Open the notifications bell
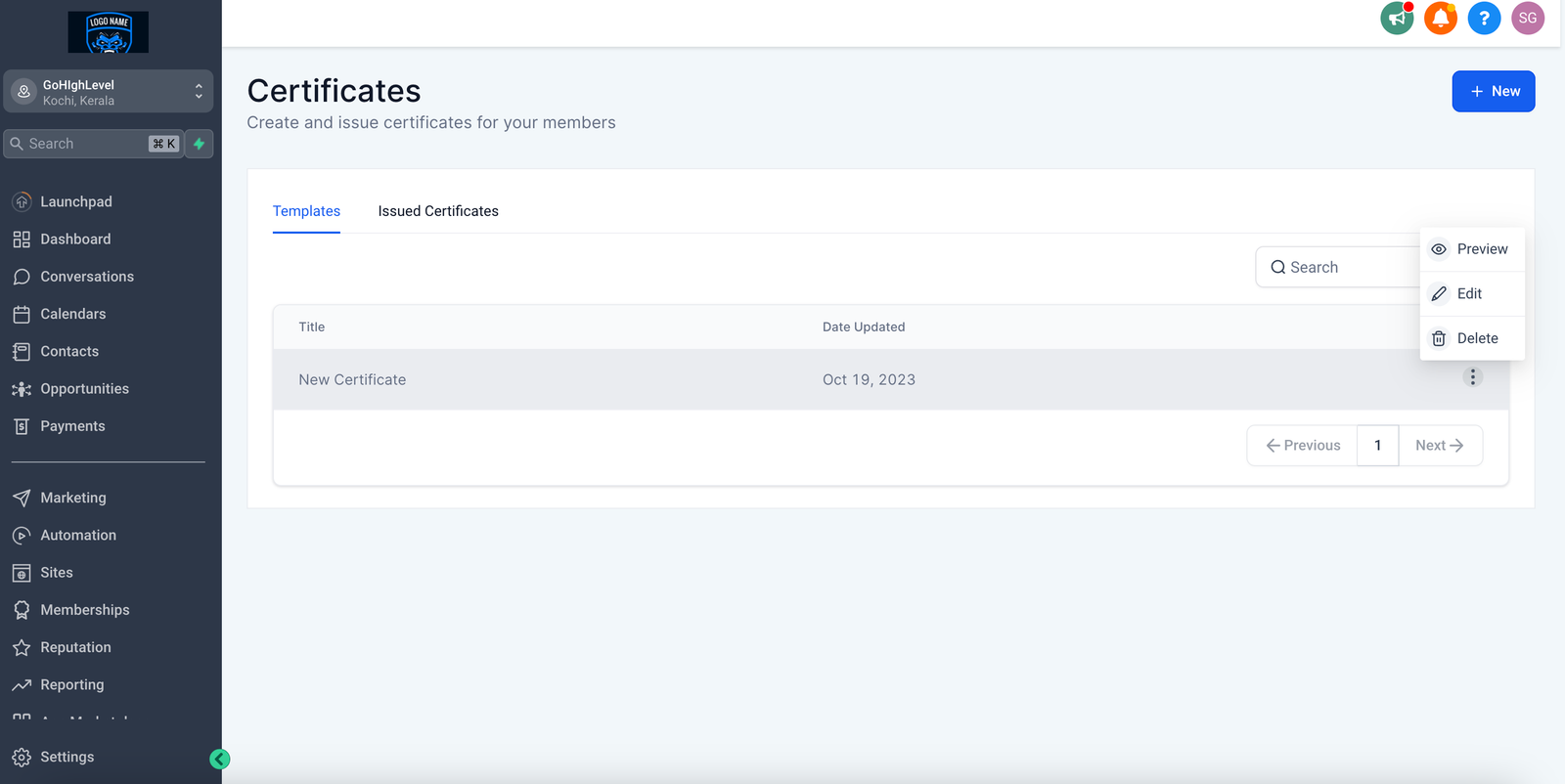Viewport: 1565px width, 784px height. (x=1440, y=18)
